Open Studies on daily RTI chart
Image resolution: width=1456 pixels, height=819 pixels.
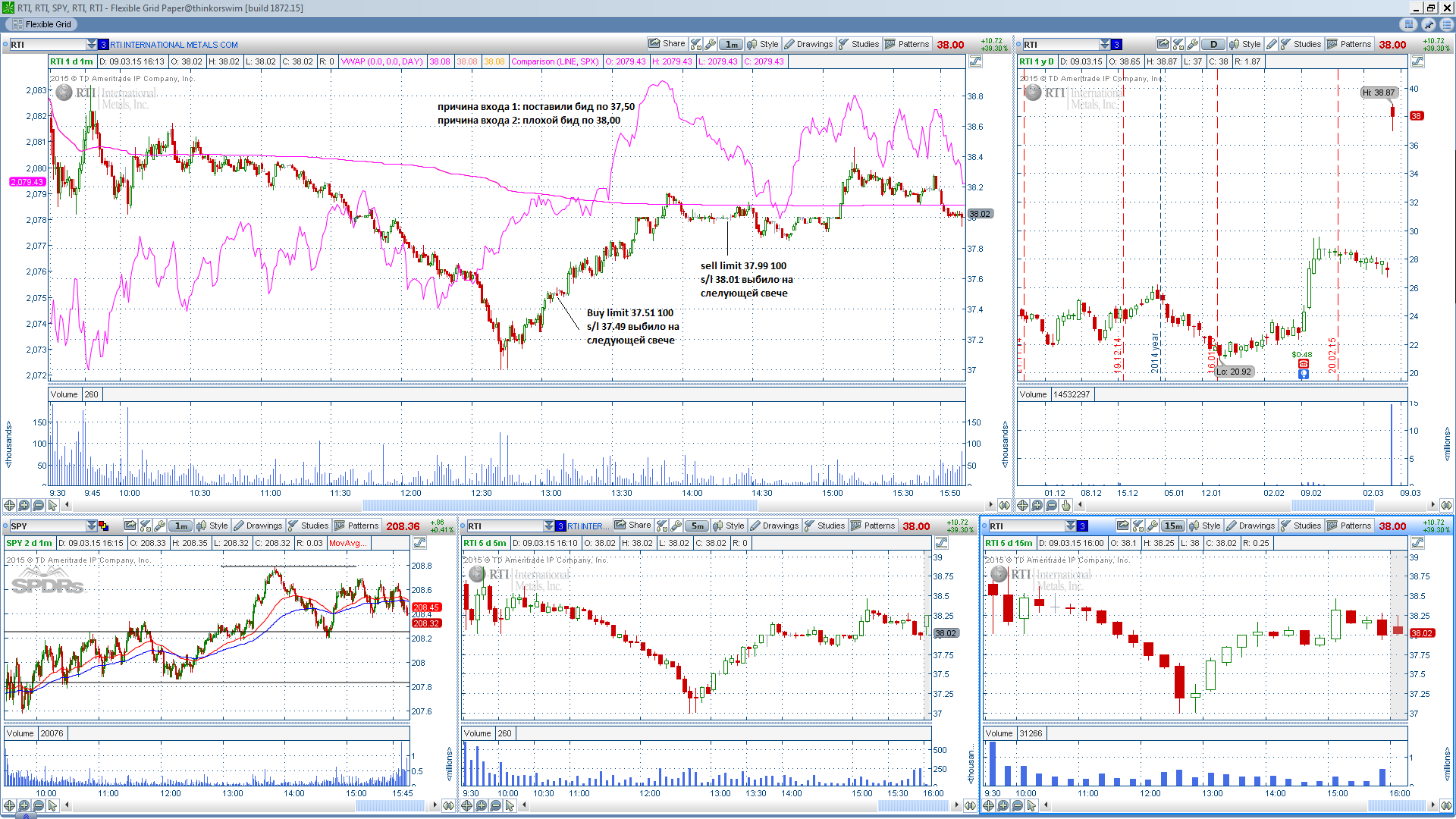coord(1301,44)
